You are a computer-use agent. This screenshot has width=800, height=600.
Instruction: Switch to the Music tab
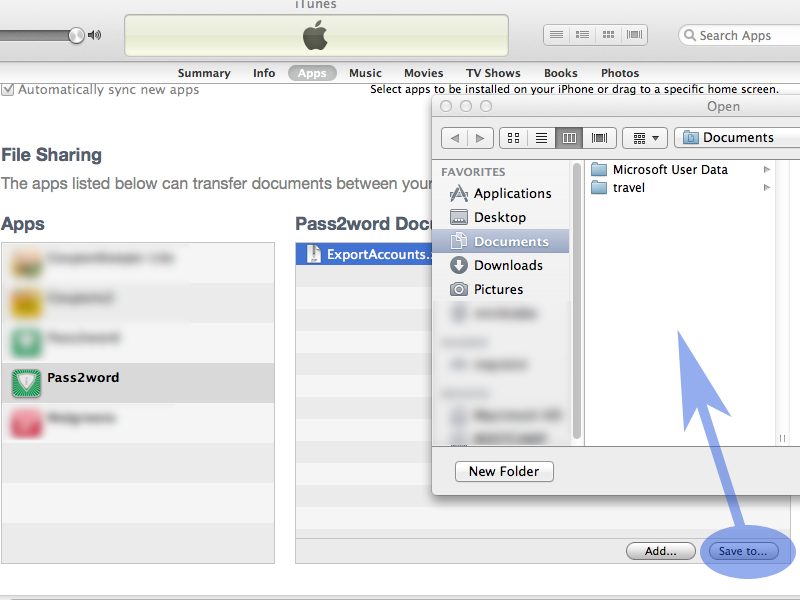[x=365, y=73]
